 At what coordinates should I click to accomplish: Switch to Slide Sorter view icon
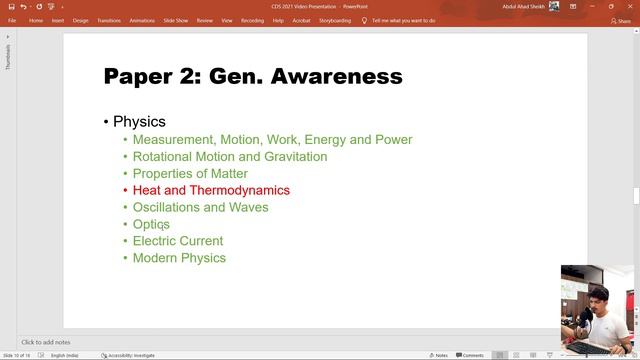[x=516, y=356]
